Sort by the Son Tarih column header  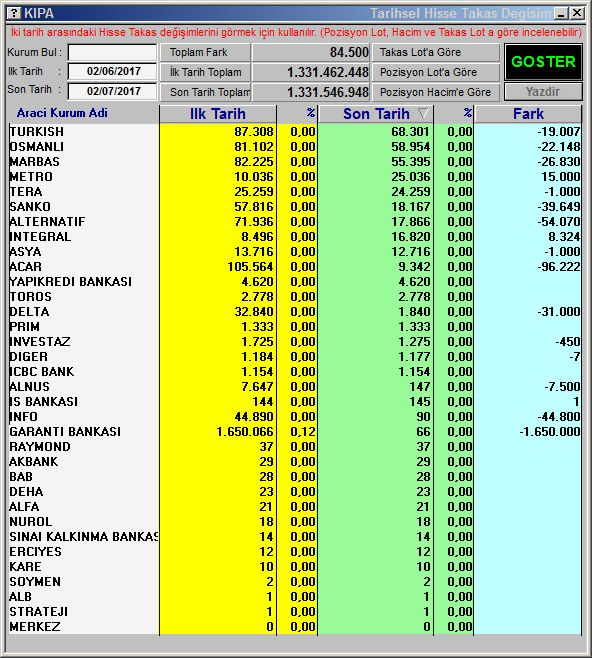click(x=376, y=114)
